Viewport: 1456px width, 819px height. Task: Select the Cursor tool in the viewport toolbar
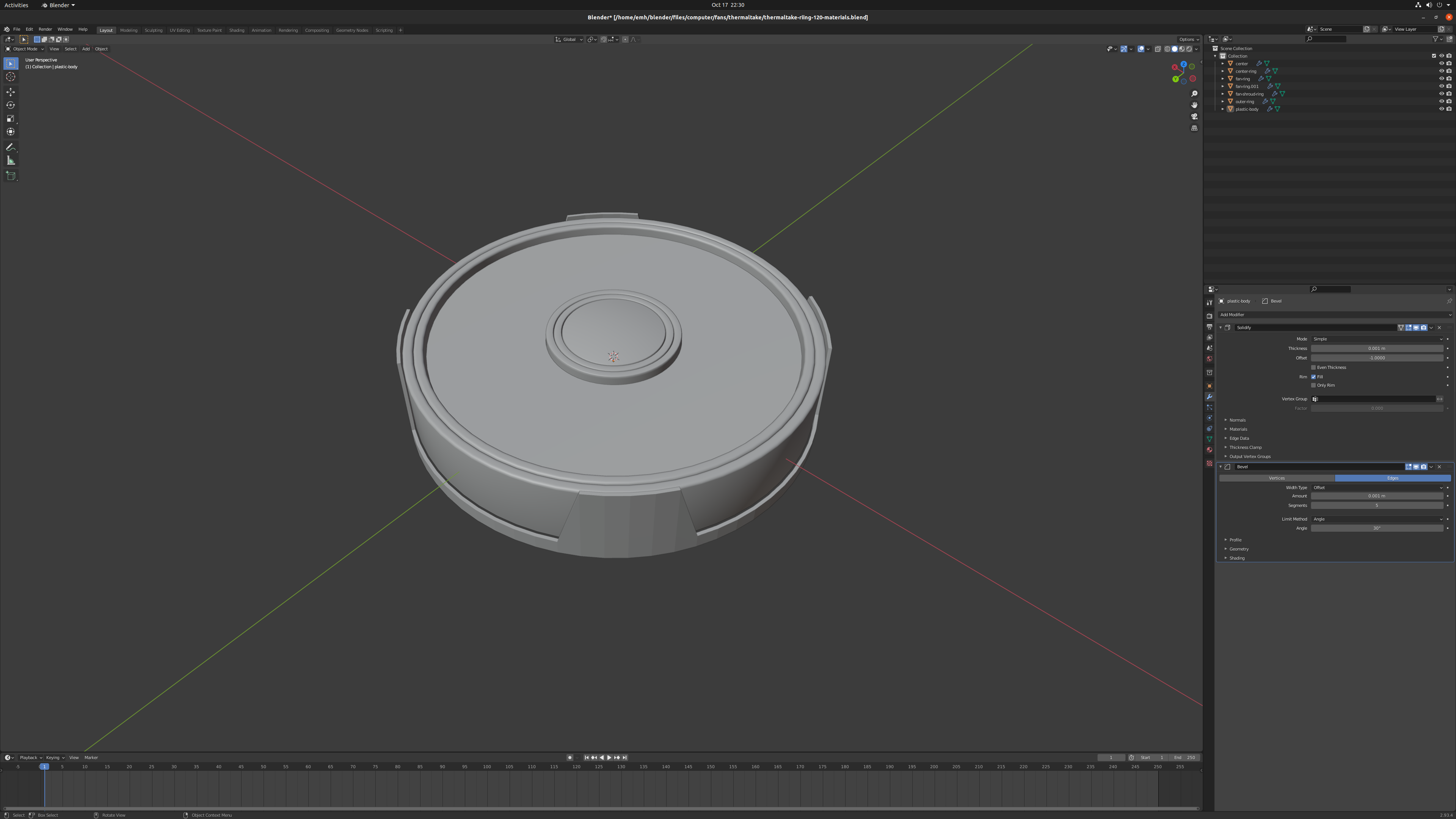(11, 77)
